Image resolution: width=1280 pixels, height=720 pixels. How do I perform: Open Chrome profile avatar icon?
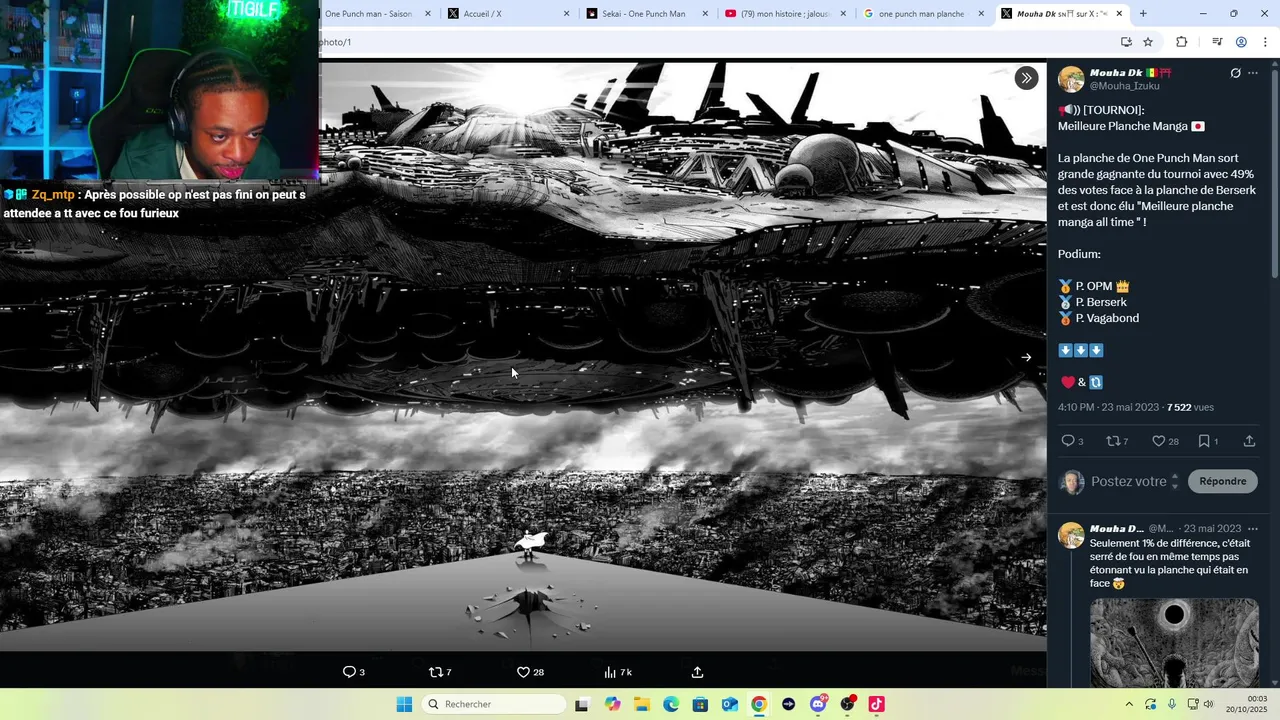(x=1241, y=42)
